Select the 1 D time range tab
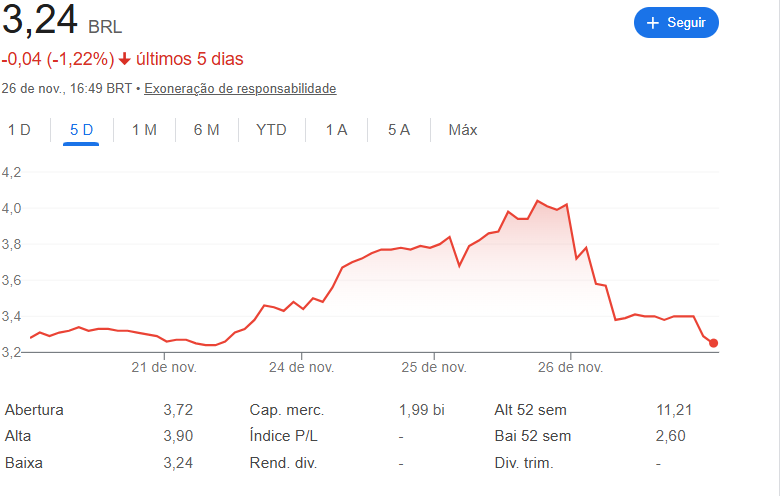 tap(19, 130)
